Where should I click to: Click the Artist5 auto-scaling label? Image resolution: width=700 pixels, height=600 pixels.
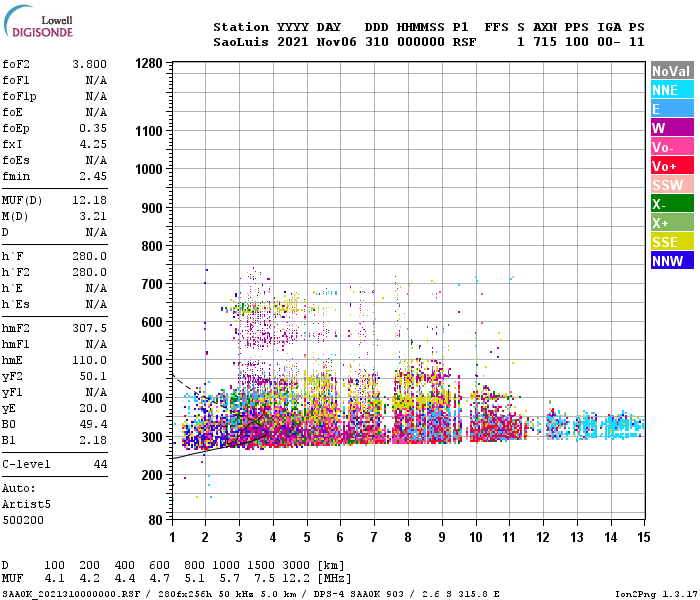point(26,504)
